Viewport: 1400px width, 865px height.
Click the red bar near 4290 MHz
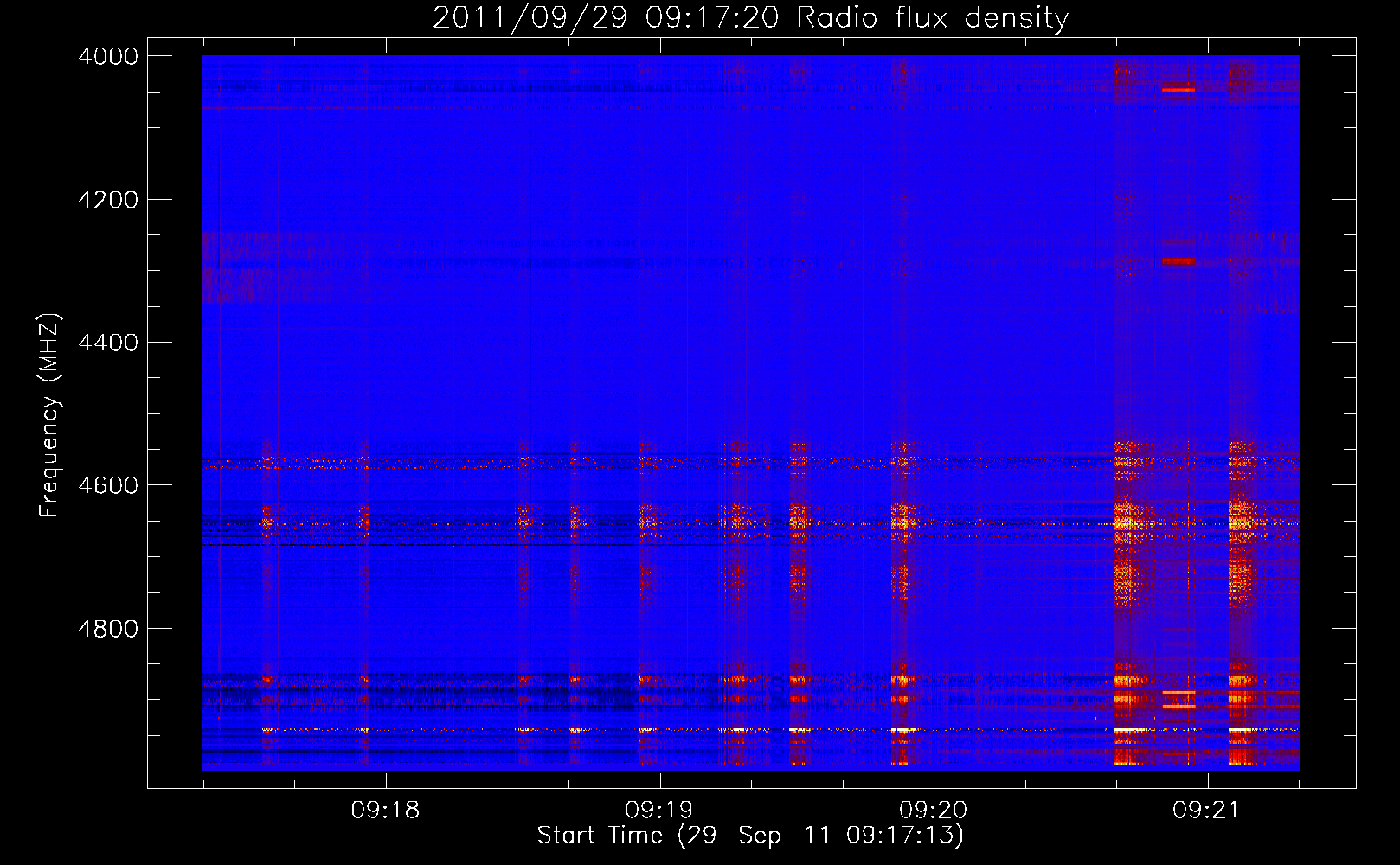pyautogui.click(x=1178, y=261)
